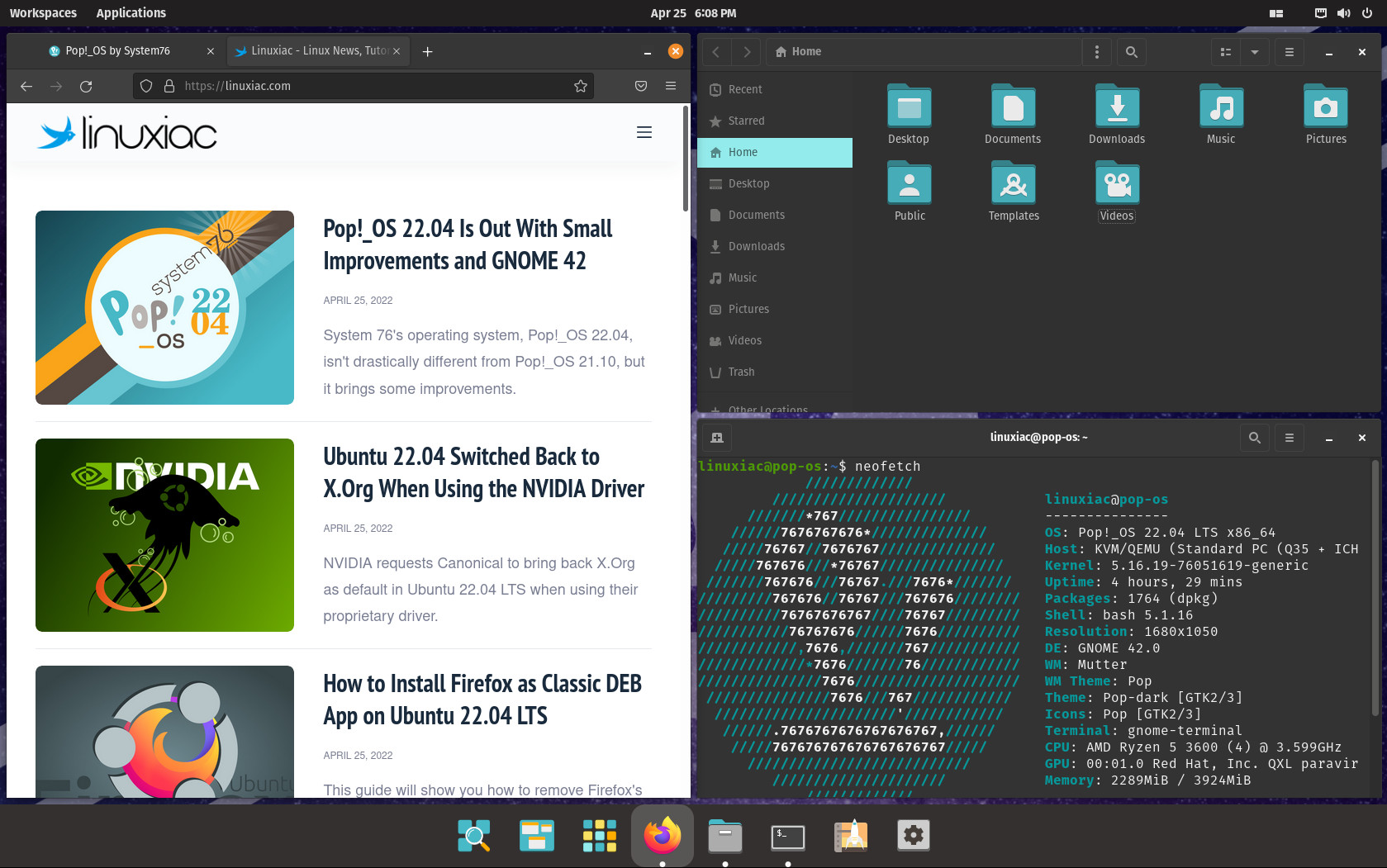
Task: Open Settings from the dock
Action: [914, 835]
